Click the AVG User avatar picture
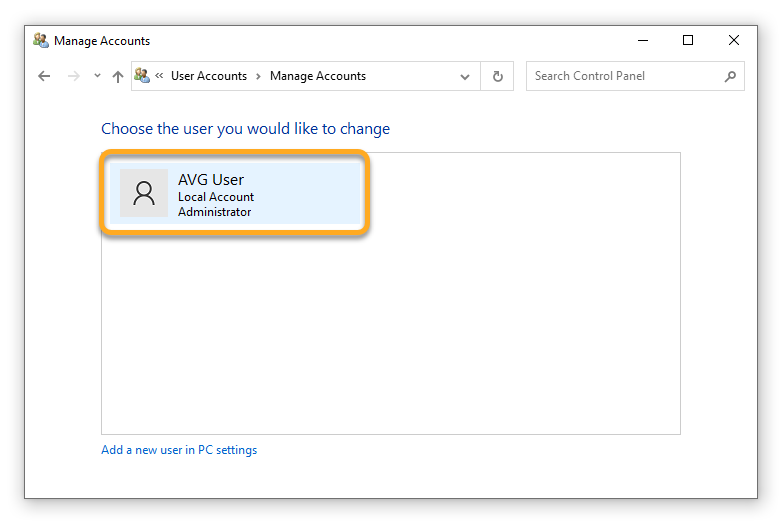Viewport: 783px width, 522px height. [144, 193]
